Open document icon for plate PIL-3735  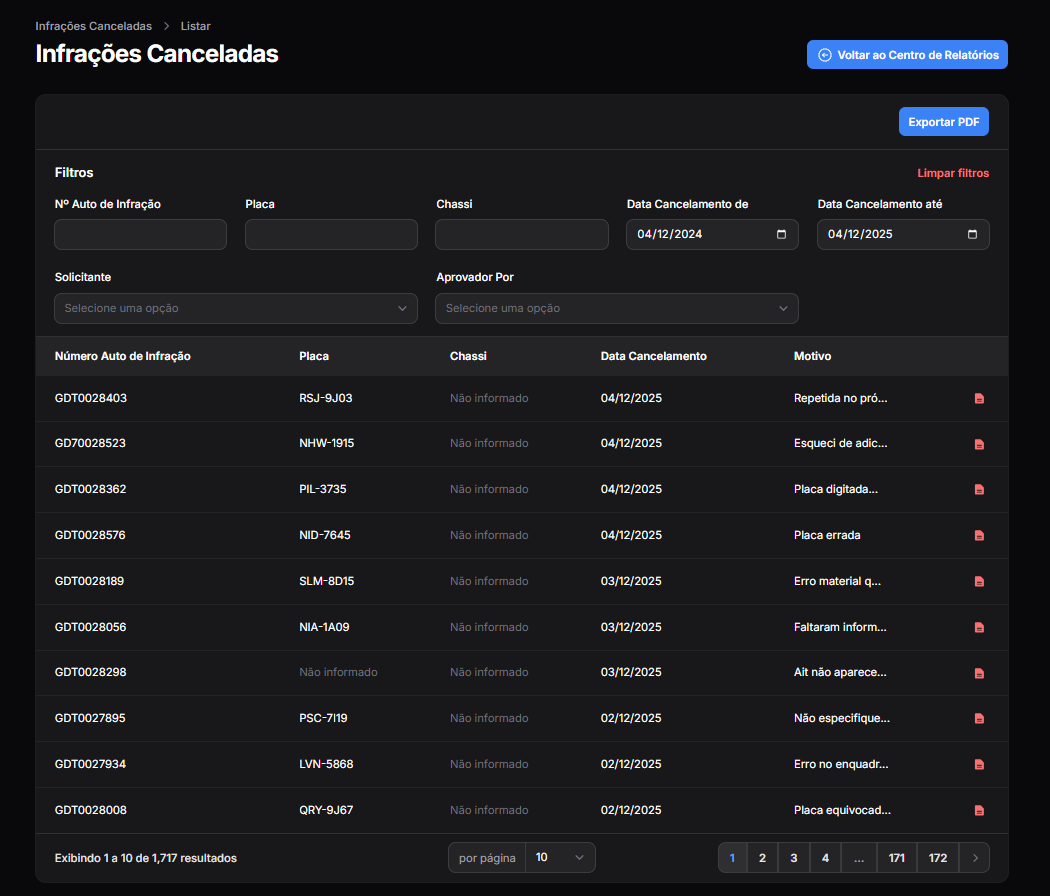coord(979,490)
